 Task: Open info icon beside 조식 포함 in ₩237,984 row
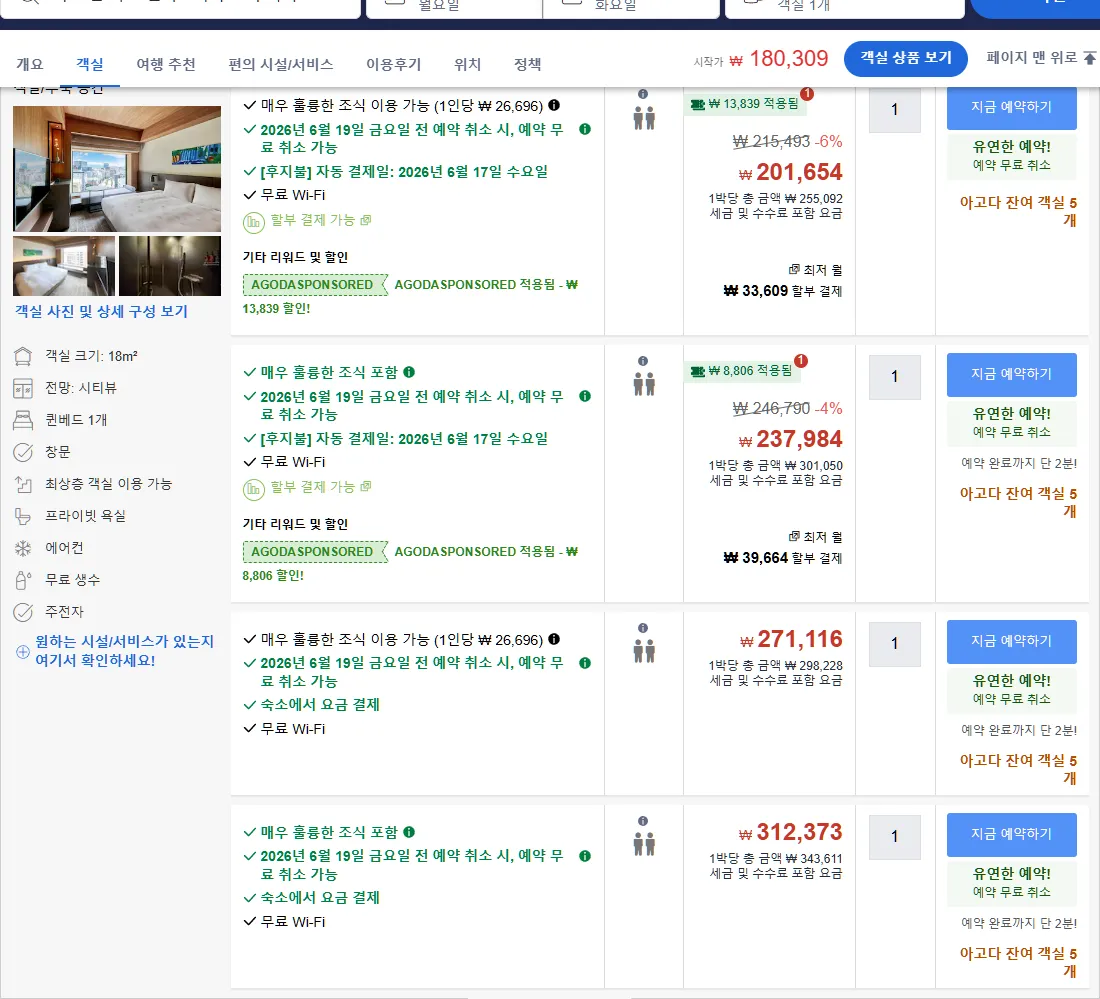(409, 372)
